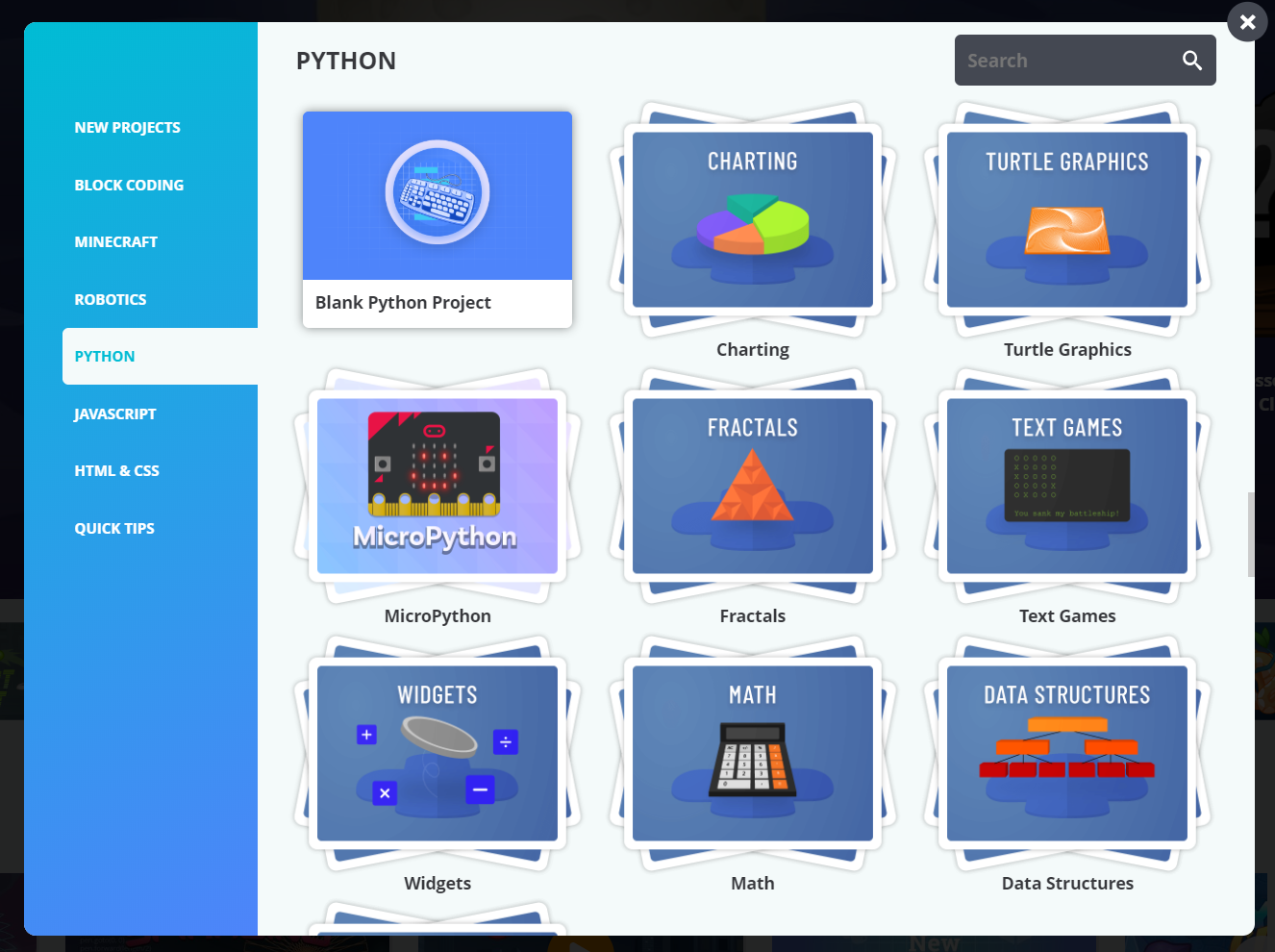Screen dimensions: 1275x952
Task: Select the Python category in sidebar
Action: 105,356
